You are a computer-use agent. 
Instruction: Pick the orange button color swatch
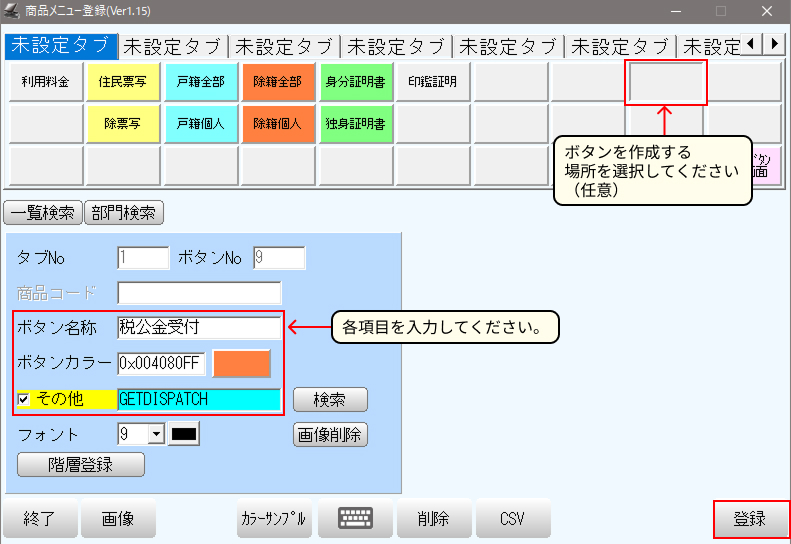(x=241, y=363)
